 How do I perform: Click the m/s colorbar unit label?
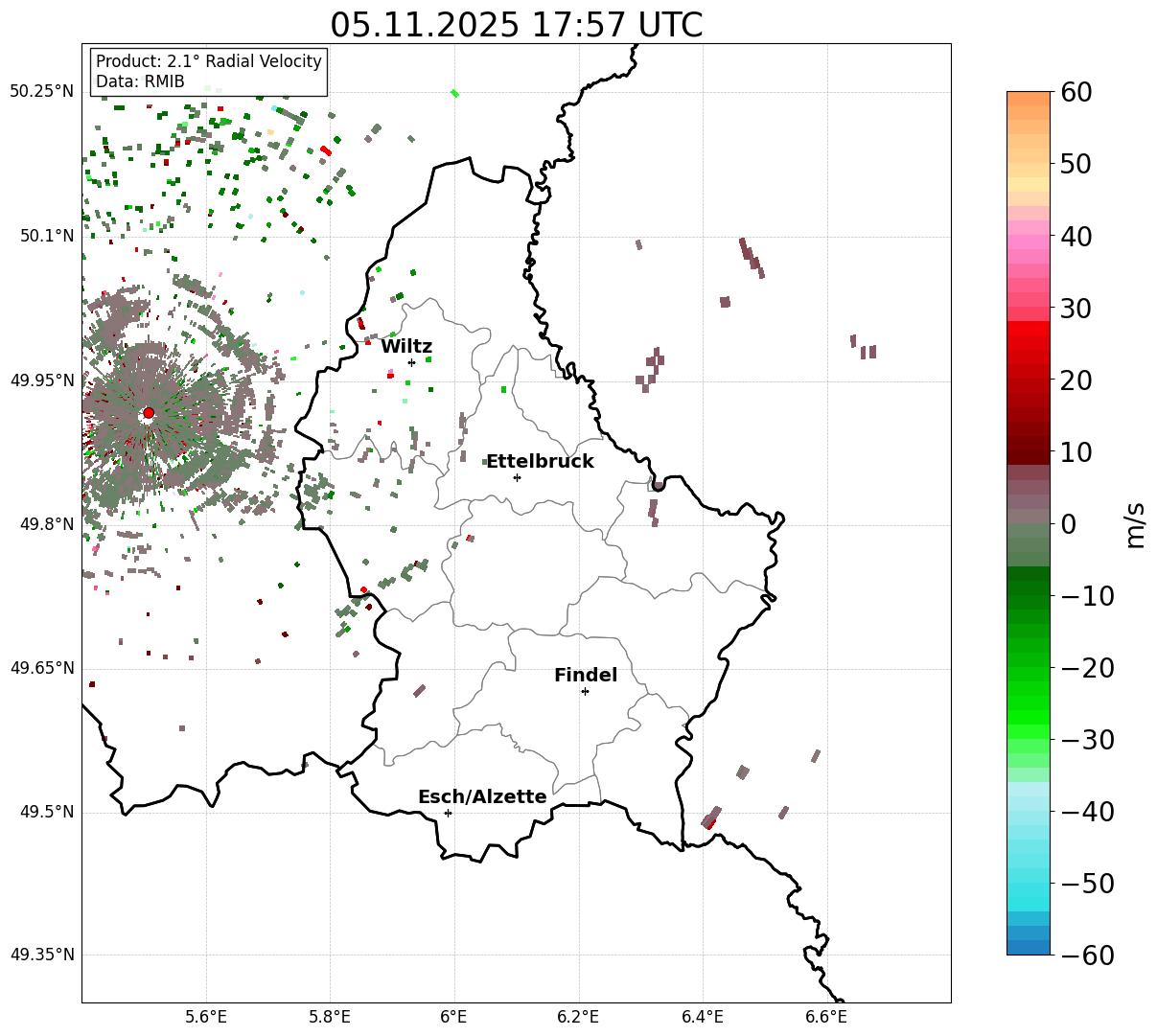(1135, 524)
